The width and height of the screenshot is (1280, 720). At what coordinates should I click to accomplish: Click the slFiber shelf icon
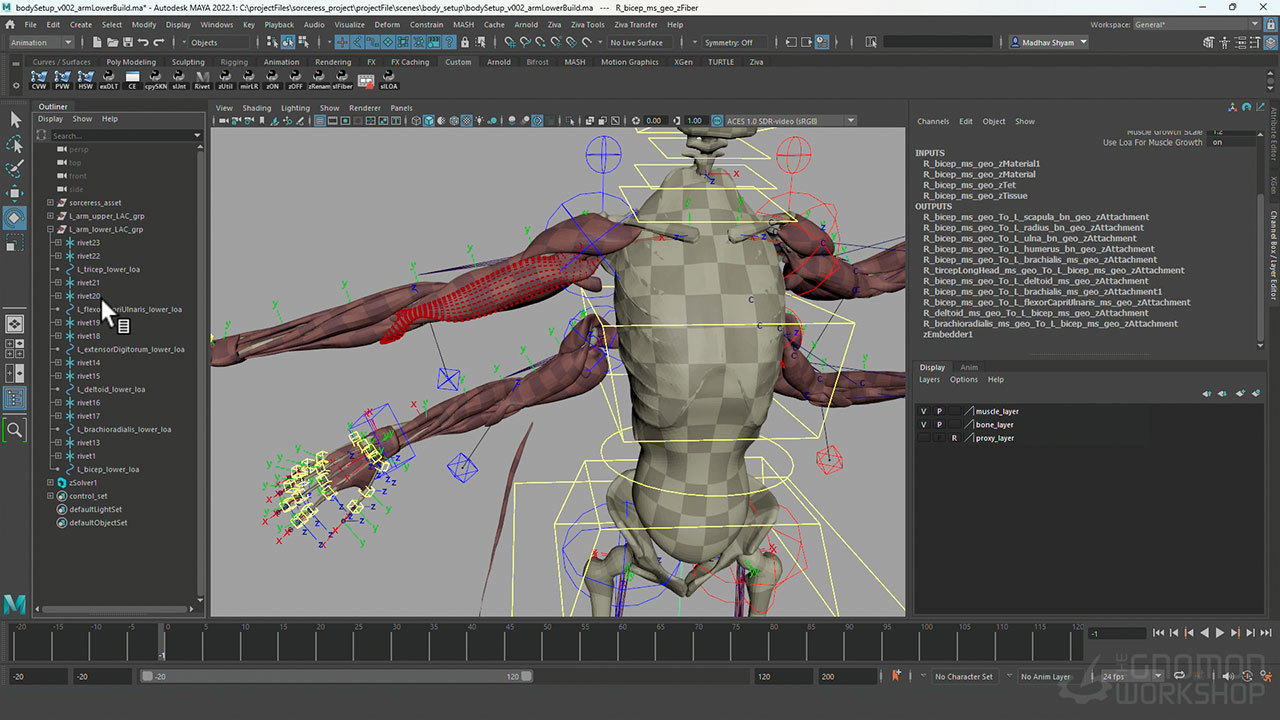[342, 79]
